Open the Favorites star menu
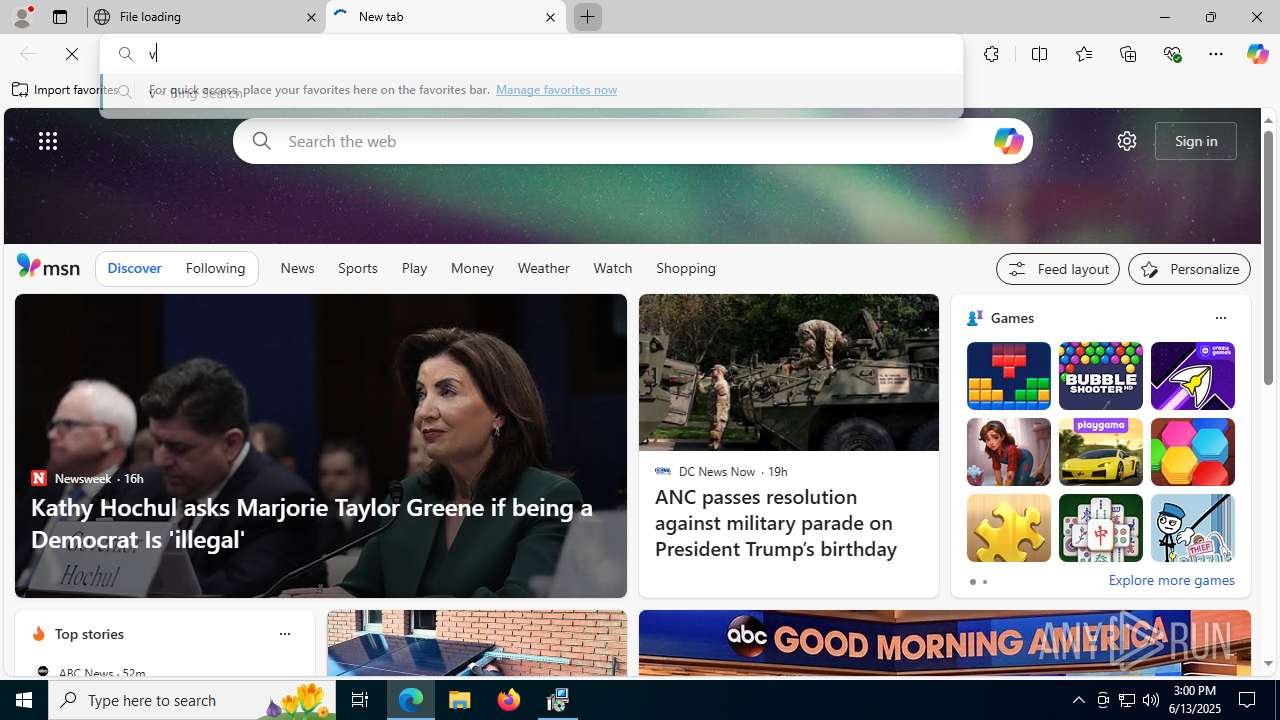The width and height of the screenshot is (1280, 720). 1083,54
